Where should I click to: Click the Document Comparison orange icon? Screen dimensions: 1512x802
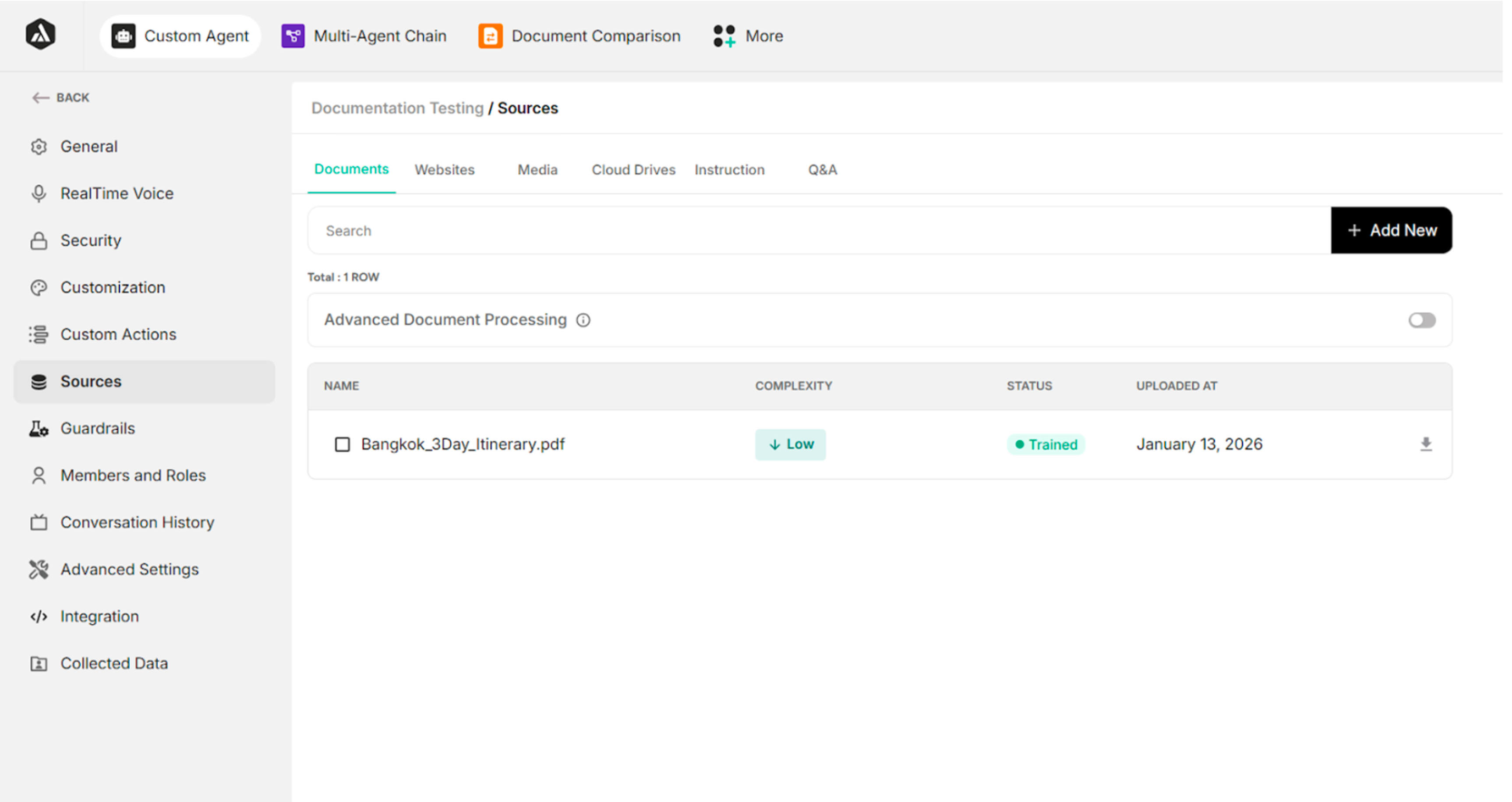pyautogui.click(x=490, y=36)
